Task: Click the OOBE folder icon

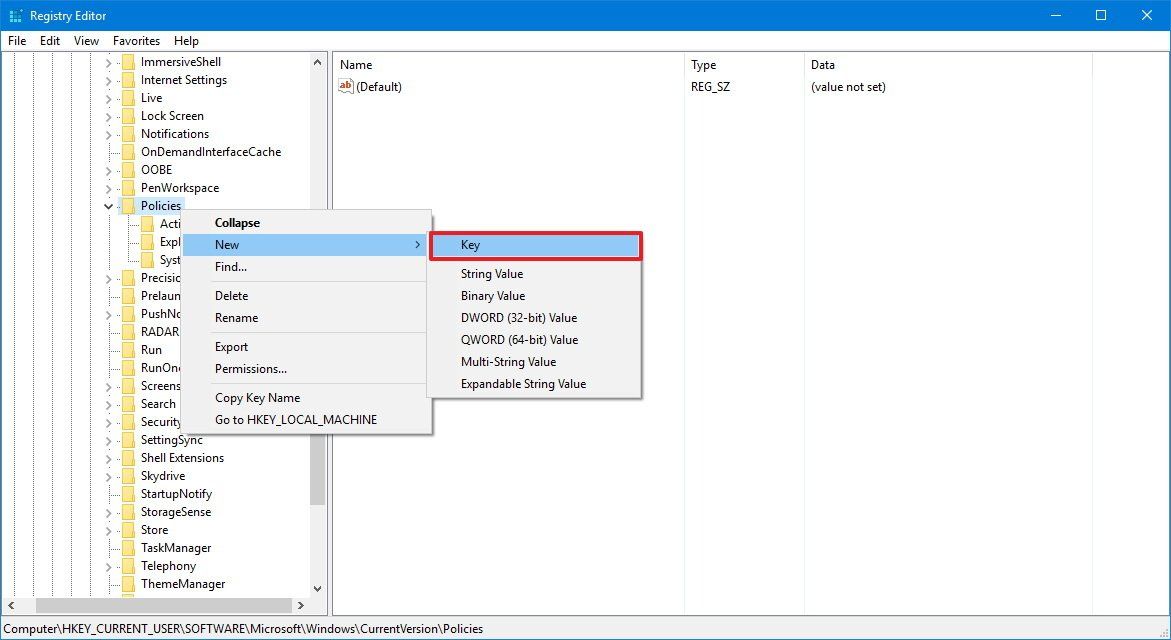Action: 131,169
